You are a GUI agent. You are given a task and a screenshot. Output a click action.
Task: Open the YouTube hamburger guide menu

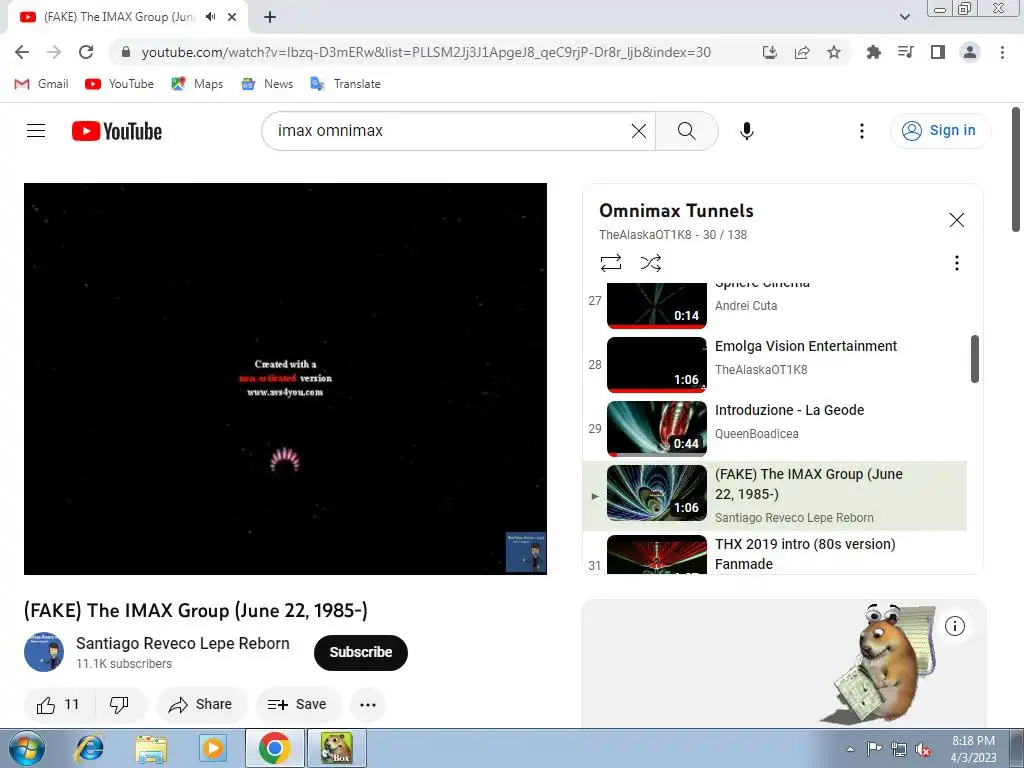tap(36, 131)
